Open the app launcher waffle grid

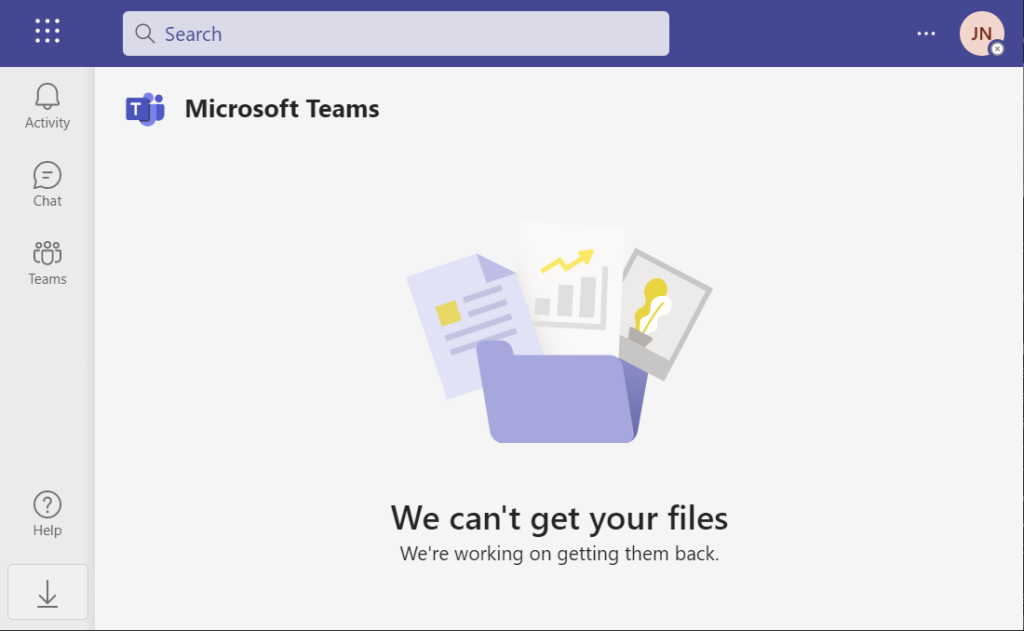pos(47,31)
